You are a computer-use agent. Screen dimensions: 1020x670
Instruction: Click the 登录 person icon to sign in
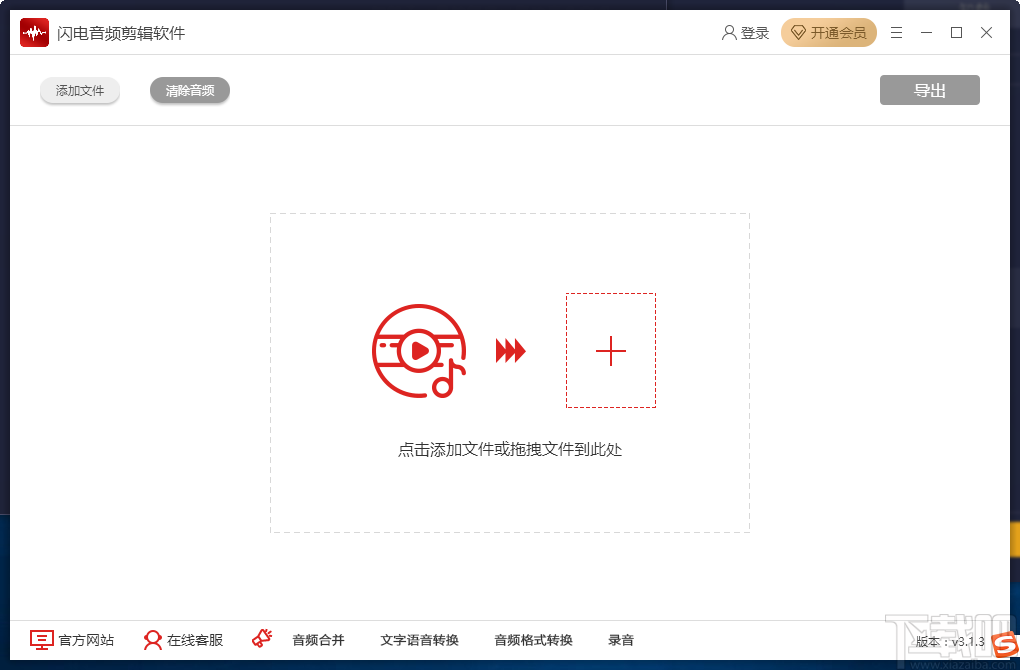coord(729,31)
